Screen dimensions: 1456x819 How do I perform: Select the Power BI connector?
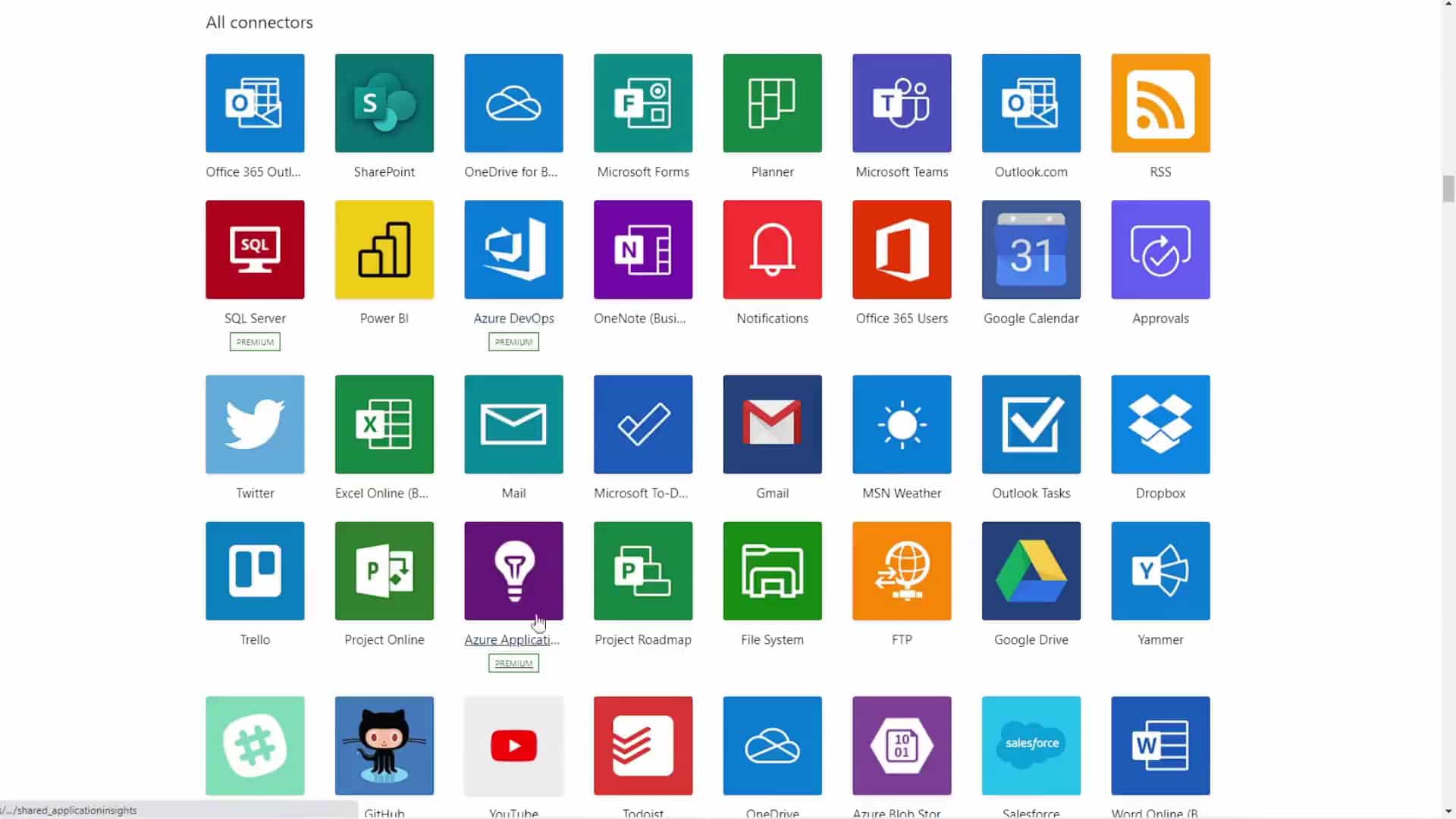[384, 249]
